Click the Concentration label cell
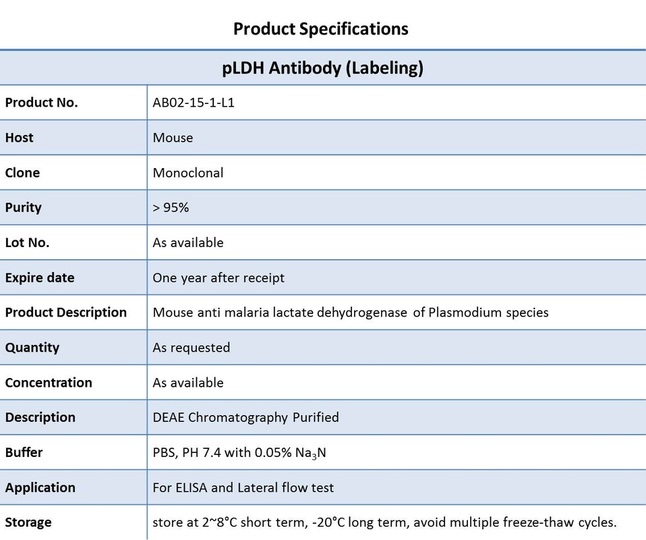This screenshot has width=646, height=540. point(73,383)
